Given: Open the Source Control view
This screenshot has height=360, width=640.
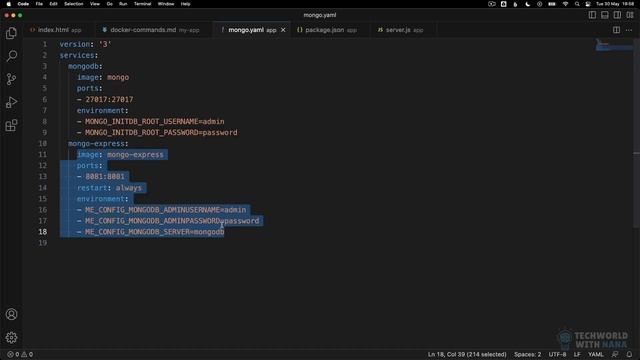Looking at the screenshot, I should tap(11, 79).
